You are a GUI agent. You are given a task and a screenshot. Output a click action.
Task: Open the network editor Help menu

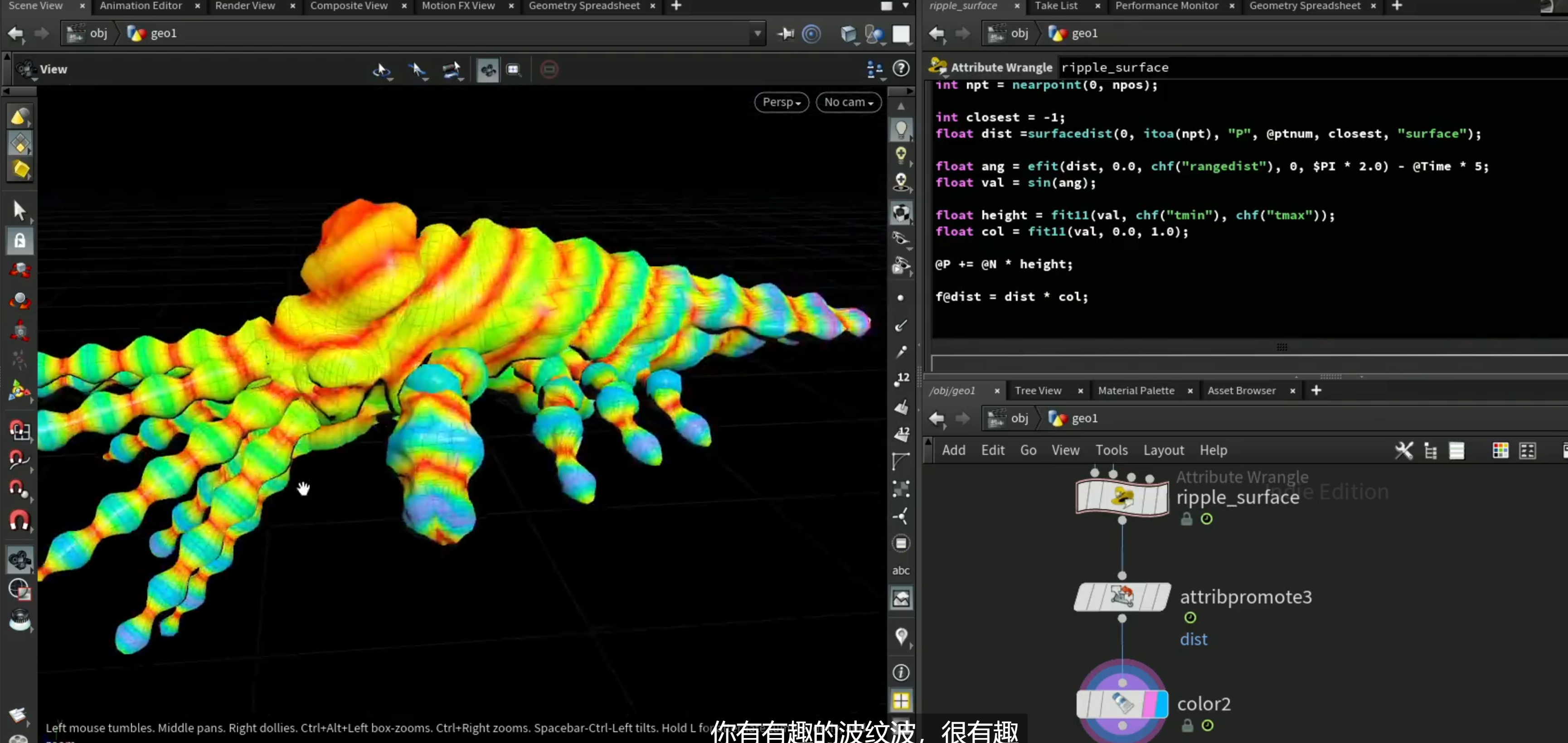pyautogui.click(x=1213, y=450)
